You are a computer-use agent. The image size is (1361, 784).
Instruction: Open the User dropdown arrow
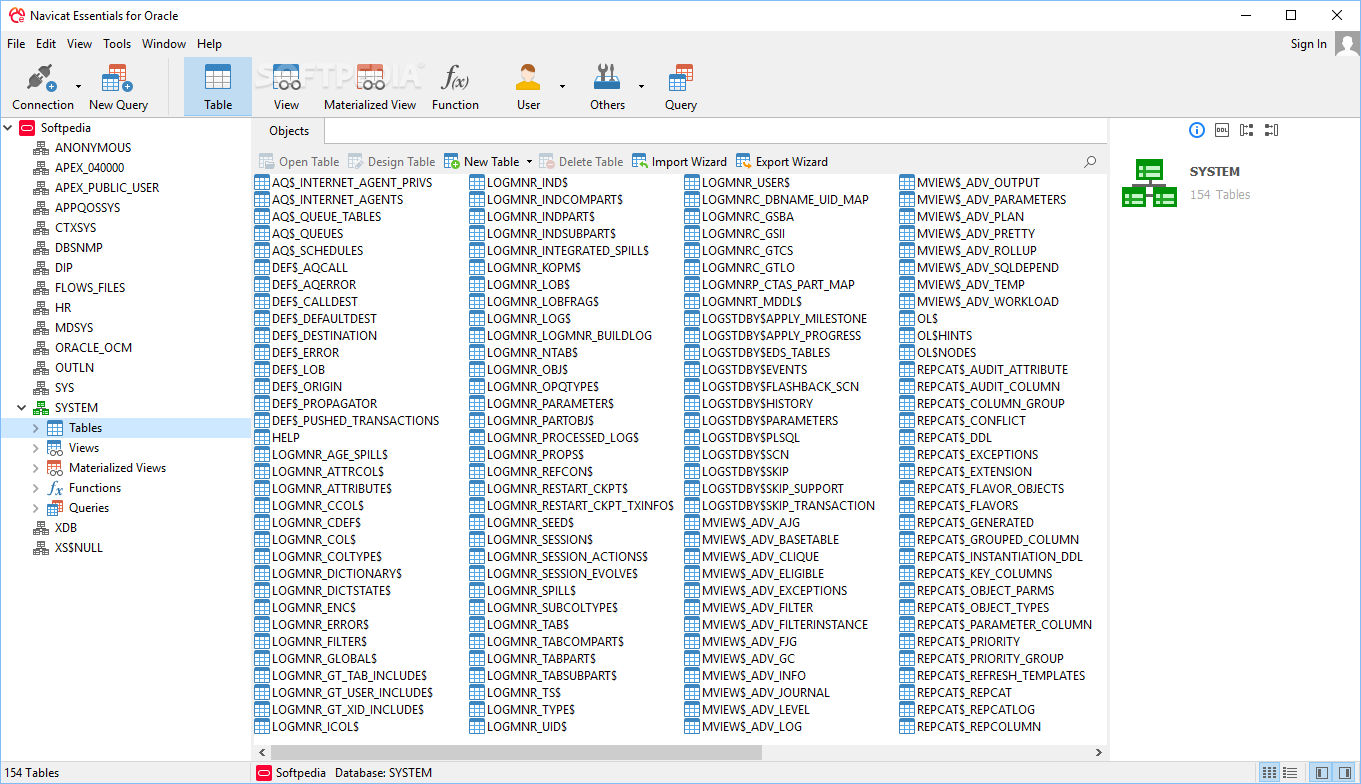(562, 86)
